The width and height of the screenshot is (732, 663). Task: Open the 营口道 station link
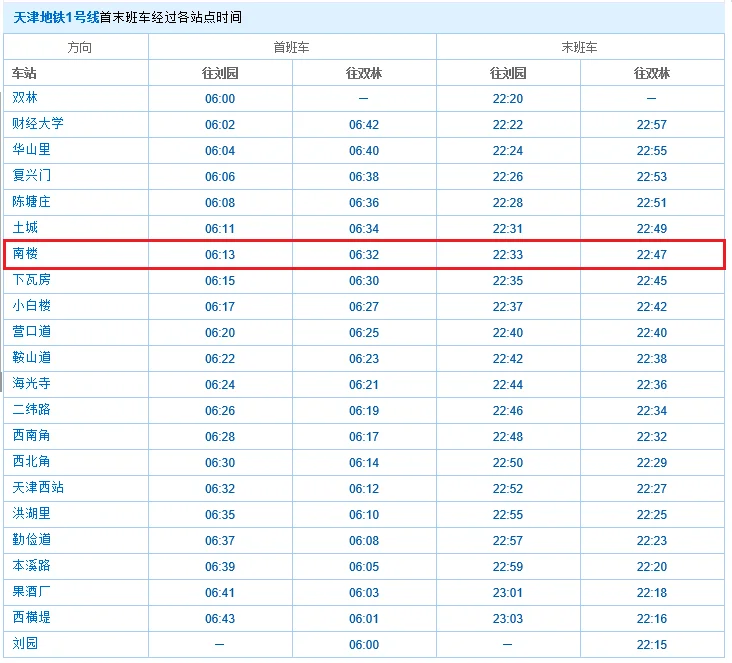[x=31, y=332]
